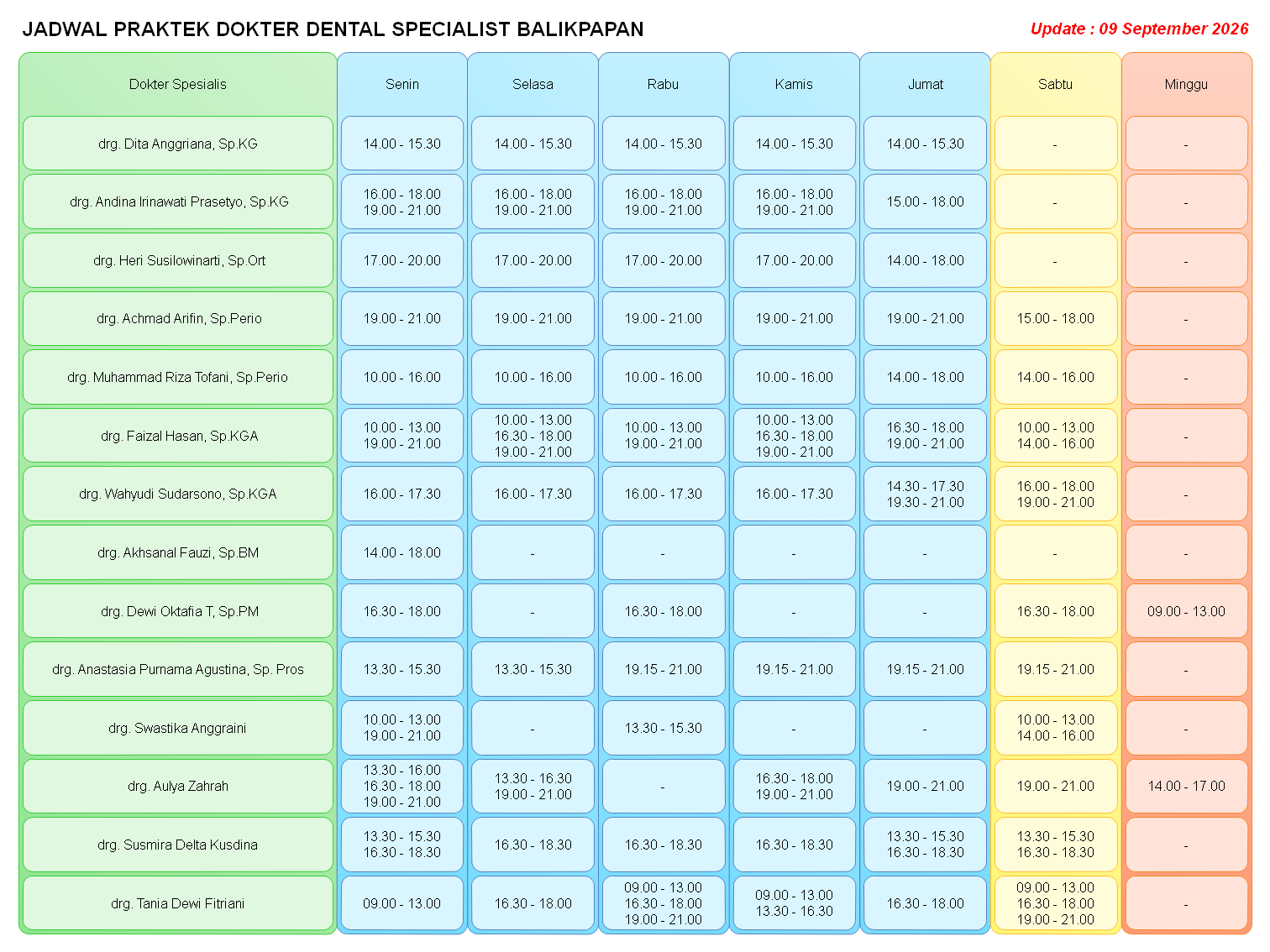Click drg. Akhsanal Fauzi Senin slot 14.00 - 18.00
The height and width of the screenshot is (952, 1270).
(x=402, y=552)
